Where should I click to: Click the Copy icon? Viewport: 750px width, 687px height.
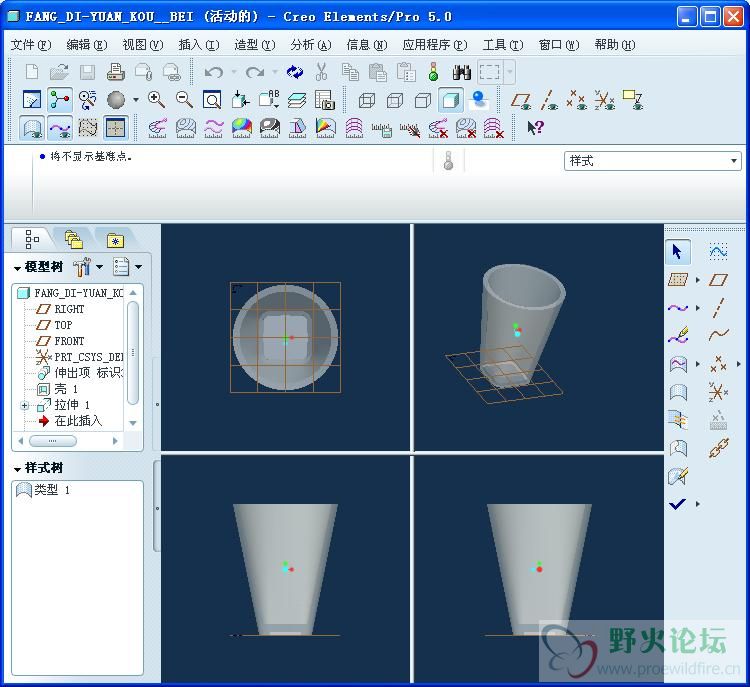(x=350, y=72)
